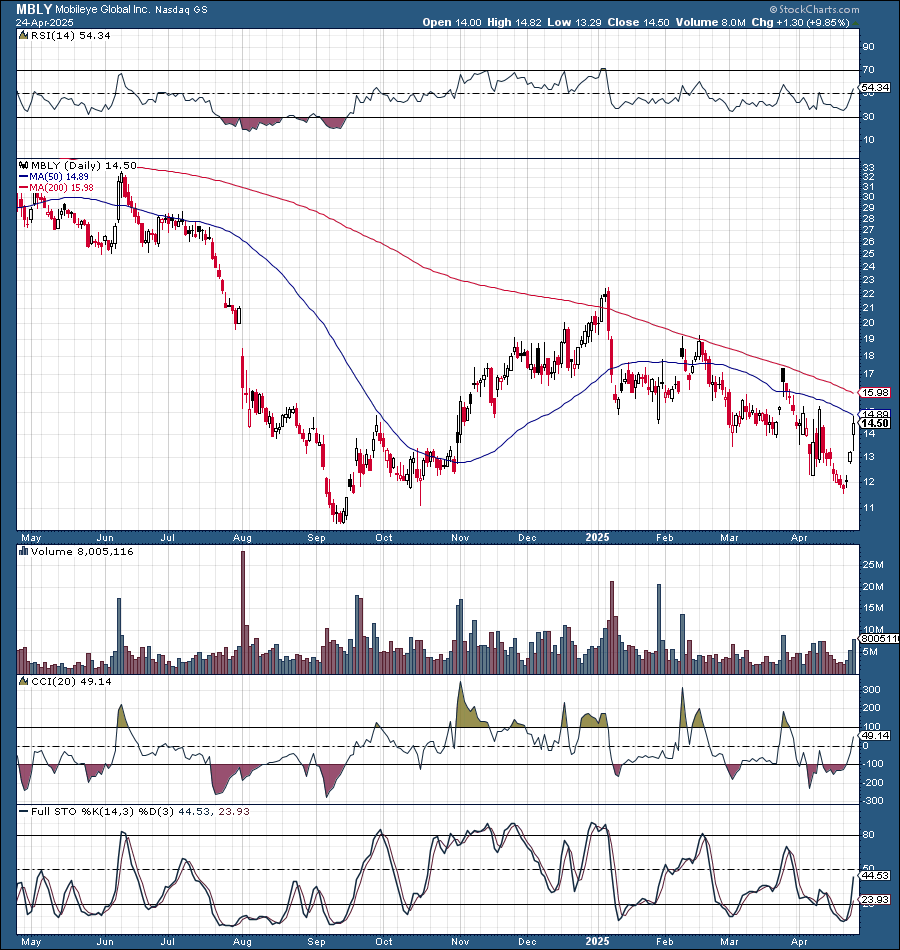
Task: Click the 2025 axis label
Action: pyautogui.click(x=596, y=537)
